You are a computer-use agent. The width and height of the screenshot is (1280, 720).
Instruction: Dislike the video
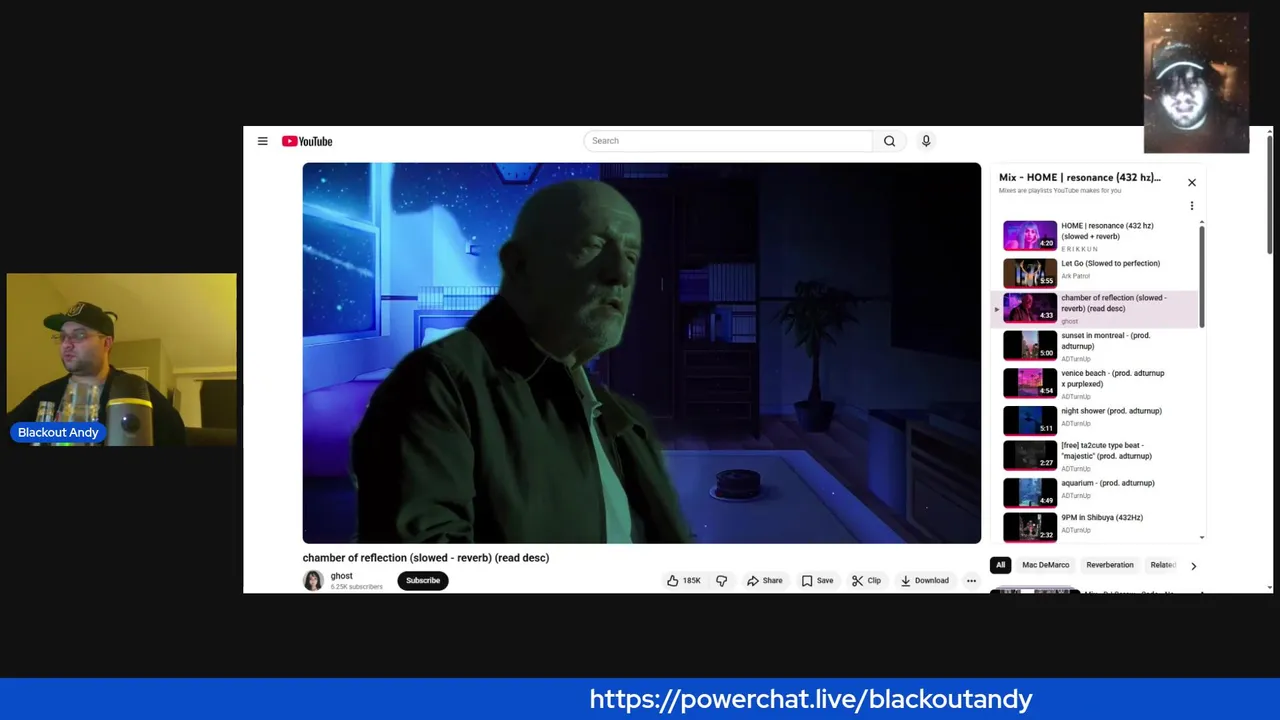coord(721,580)
